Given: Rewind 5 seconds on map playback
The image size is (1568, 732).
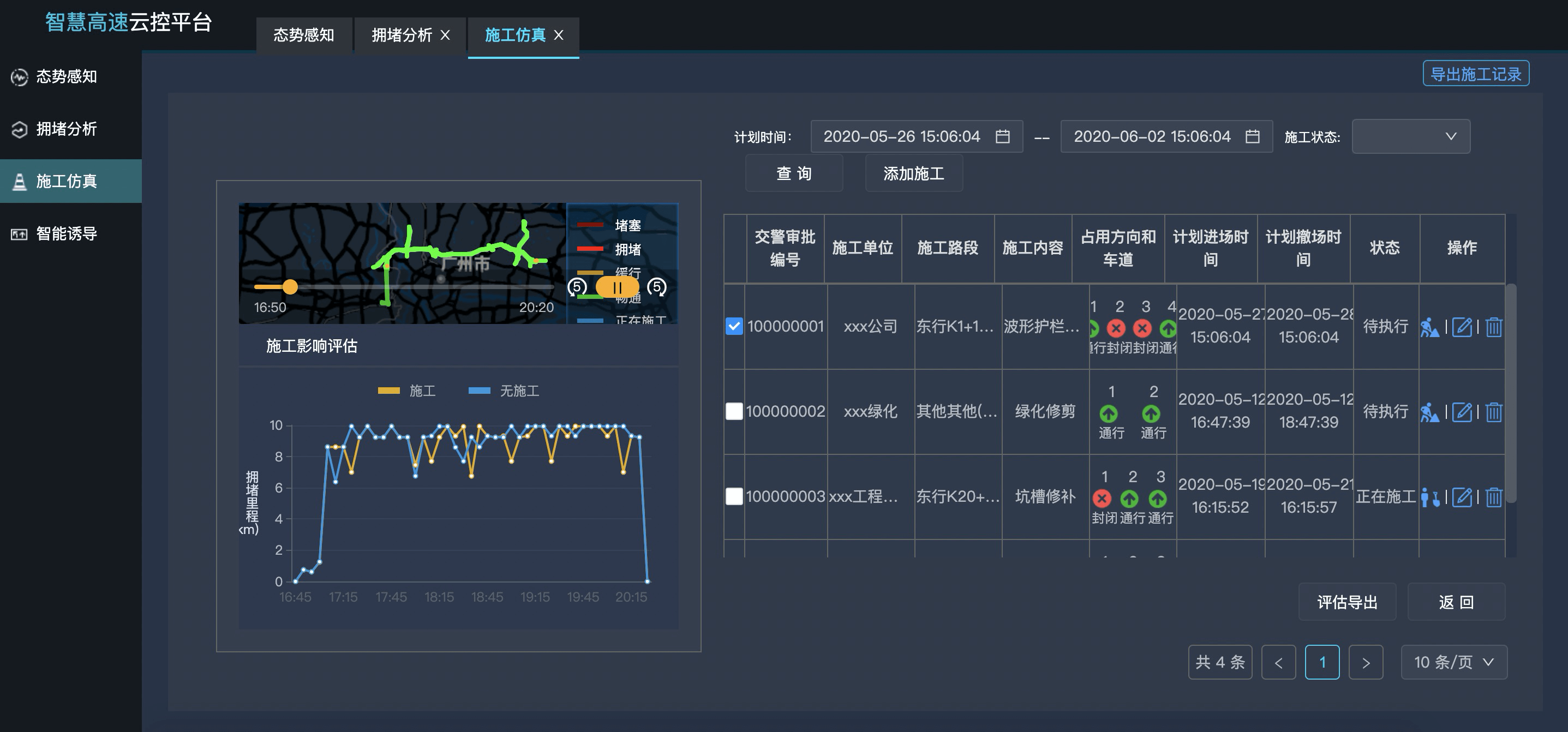Looking at the screenshot, I should [x=577, y=286].
